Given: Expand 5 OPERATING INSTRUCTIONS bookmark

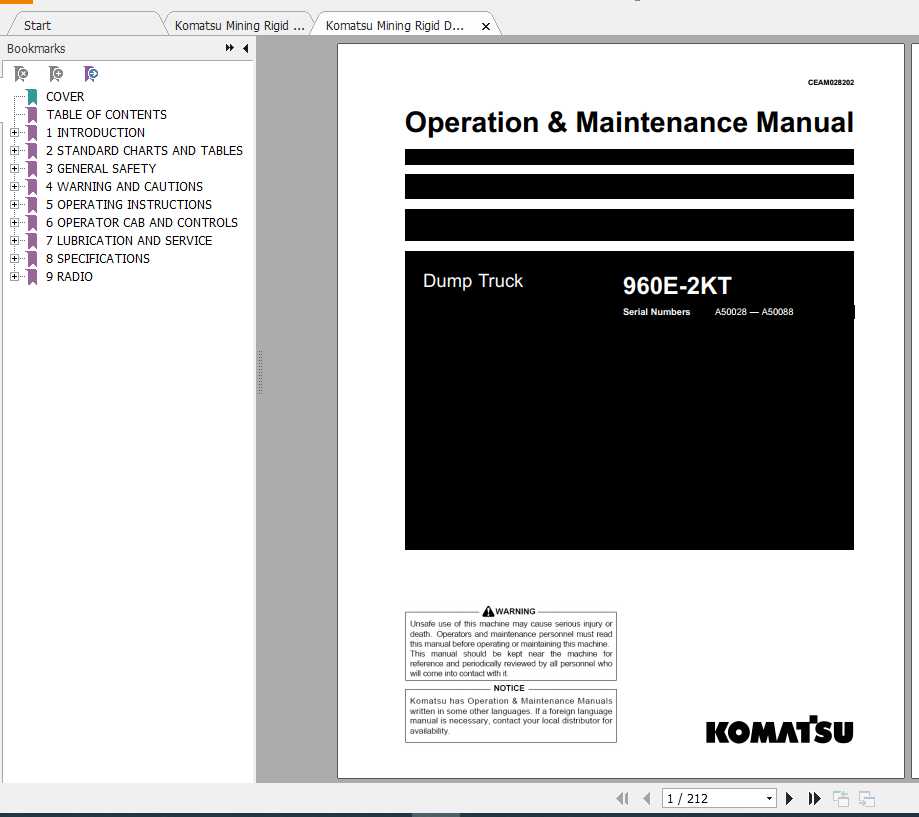Looking at the screenshot, I should (14, 205).
